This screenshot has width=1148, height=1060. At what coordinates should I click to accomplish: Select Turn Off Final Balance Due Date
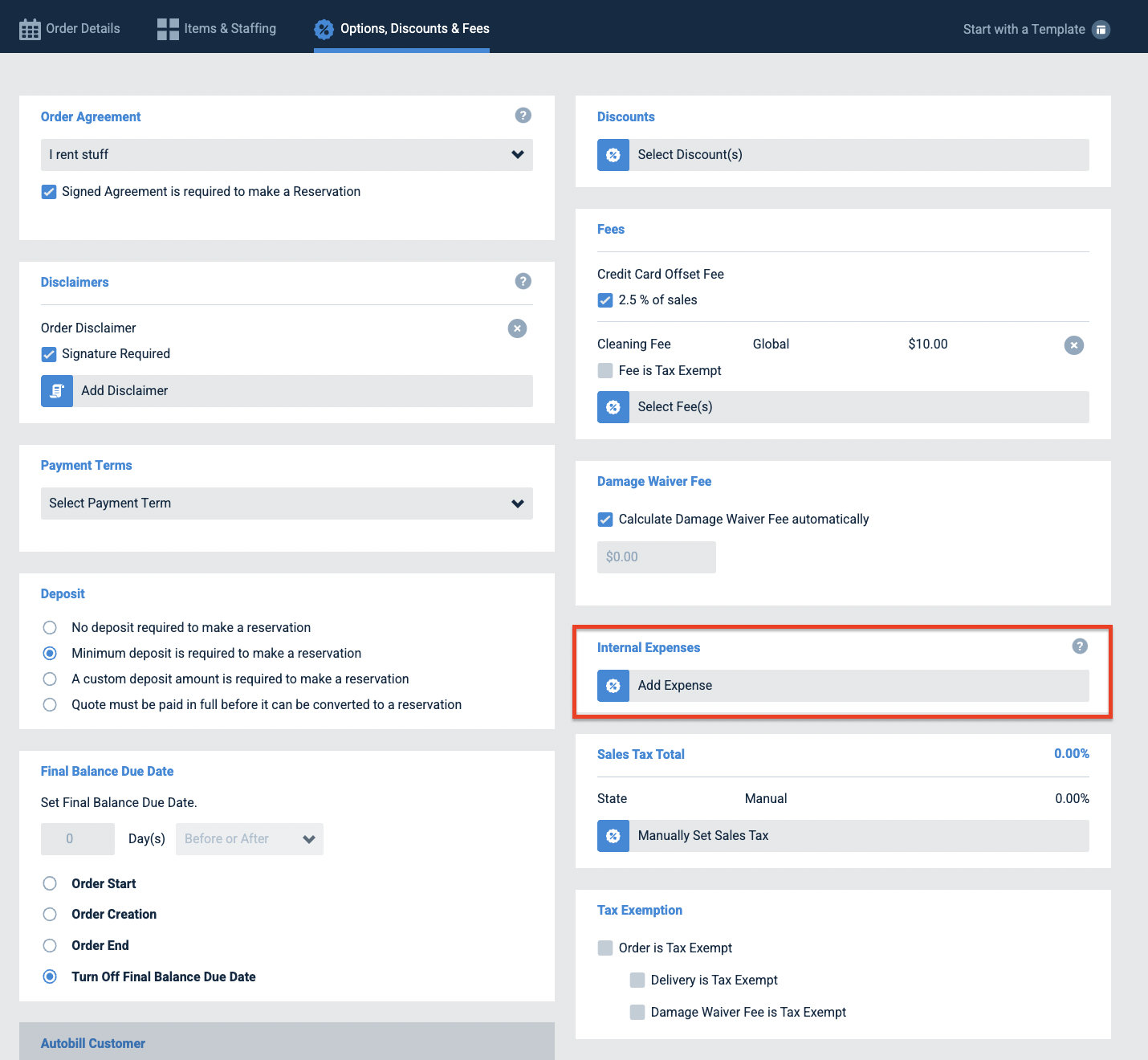(x=50, y=977)
